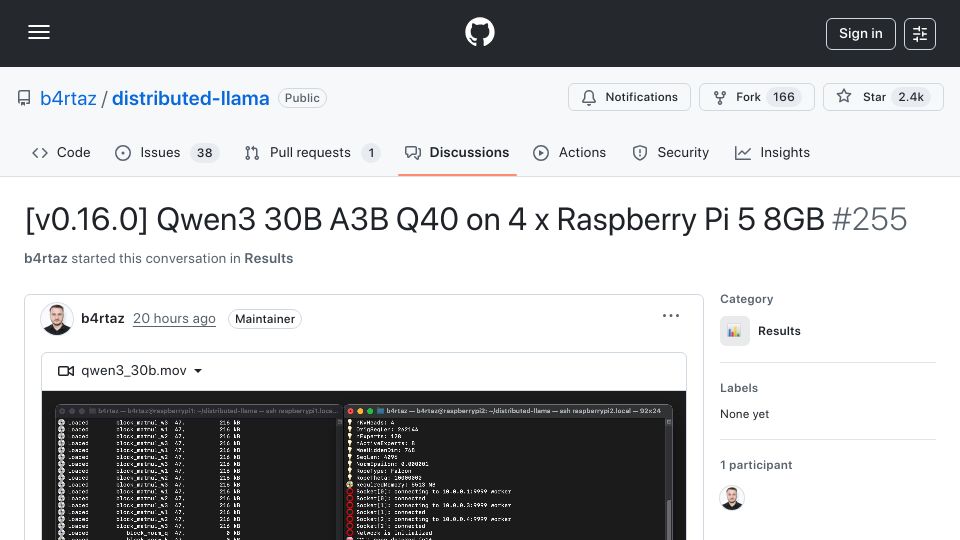Go to GitHub homepage via Octocat logo
Screen dimensions: 960x540
[479, 32]
